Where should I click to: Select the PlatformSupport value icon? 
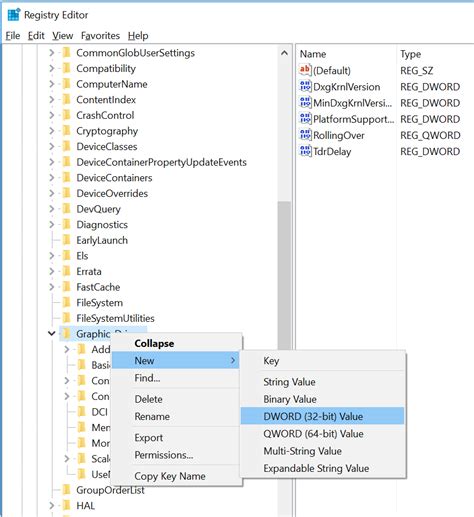pos(305,119)
